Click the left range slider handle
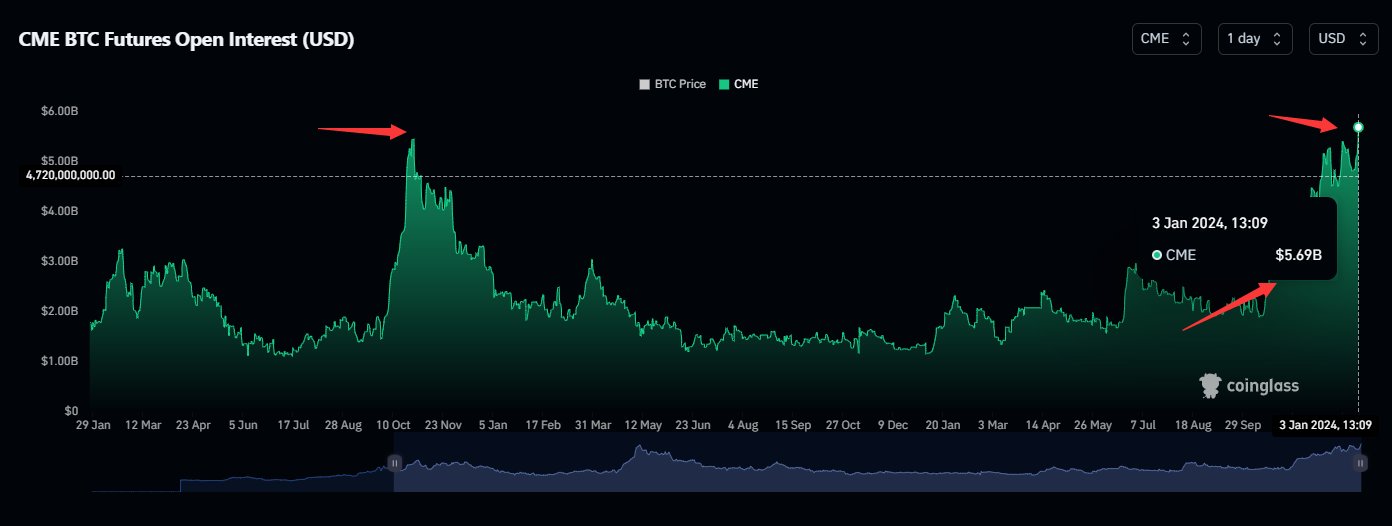This screenshot has height=526, width=1392. pos(394,463)
